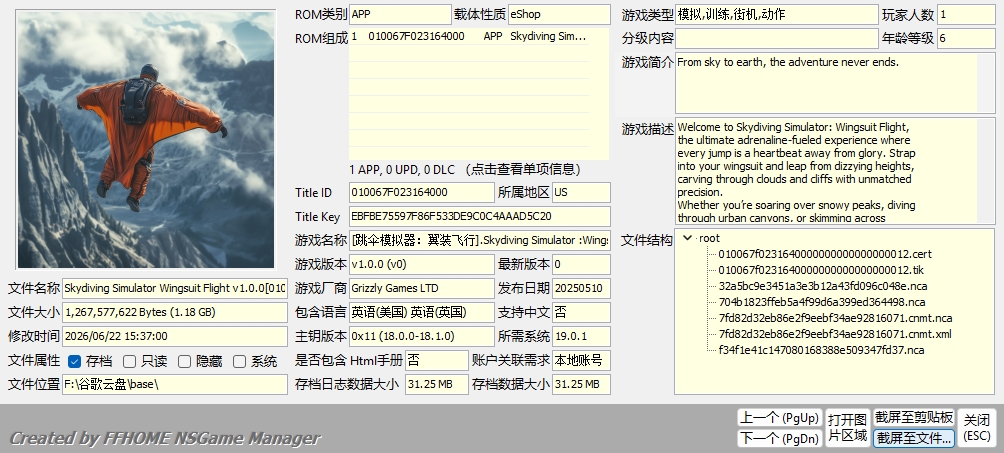
Task: Click the 玩家人数 field
Action: 966,14
